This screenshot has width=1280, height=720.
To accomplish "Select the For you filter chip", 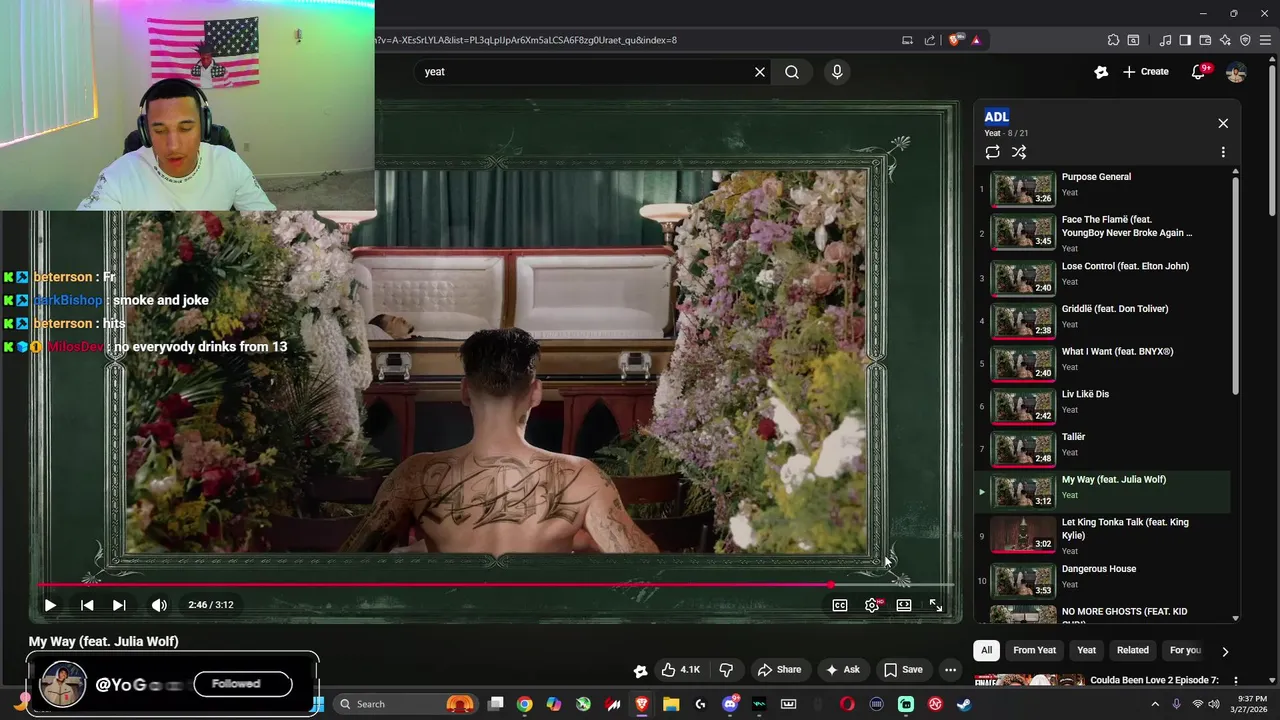I will click(1185, 650).
